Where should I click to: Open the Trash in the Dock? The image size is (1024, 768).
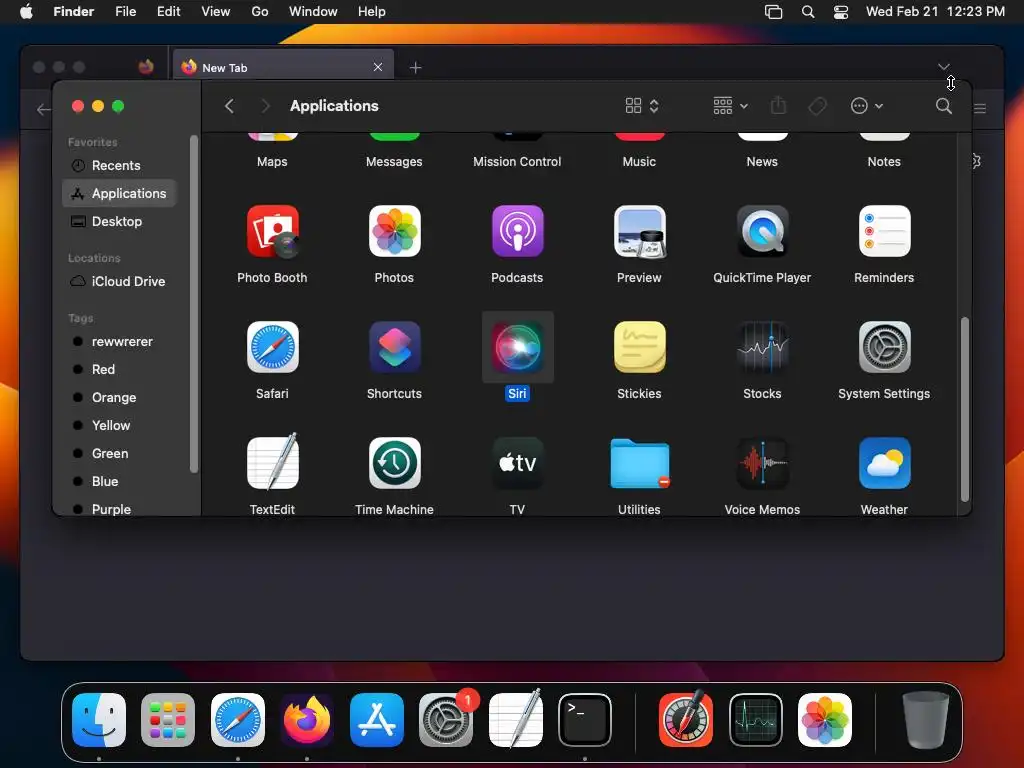925,720
